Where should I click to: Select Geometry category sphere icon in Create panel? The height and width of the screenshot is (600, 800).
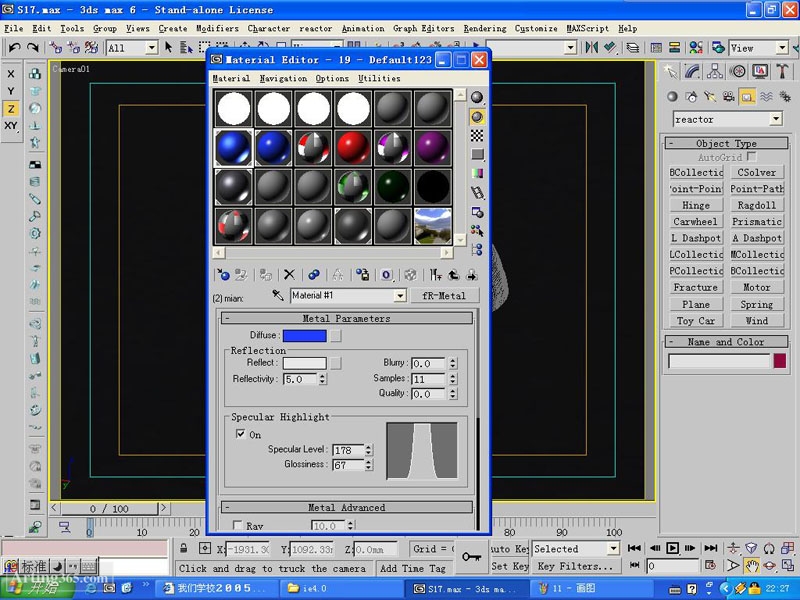coord(672,96)
